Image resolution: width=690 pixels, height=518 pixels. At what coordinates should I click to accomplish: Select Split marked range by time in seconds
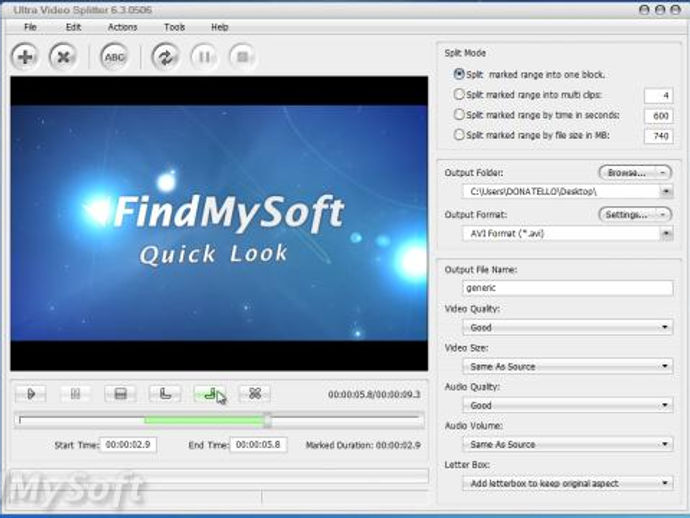(536, 115)
